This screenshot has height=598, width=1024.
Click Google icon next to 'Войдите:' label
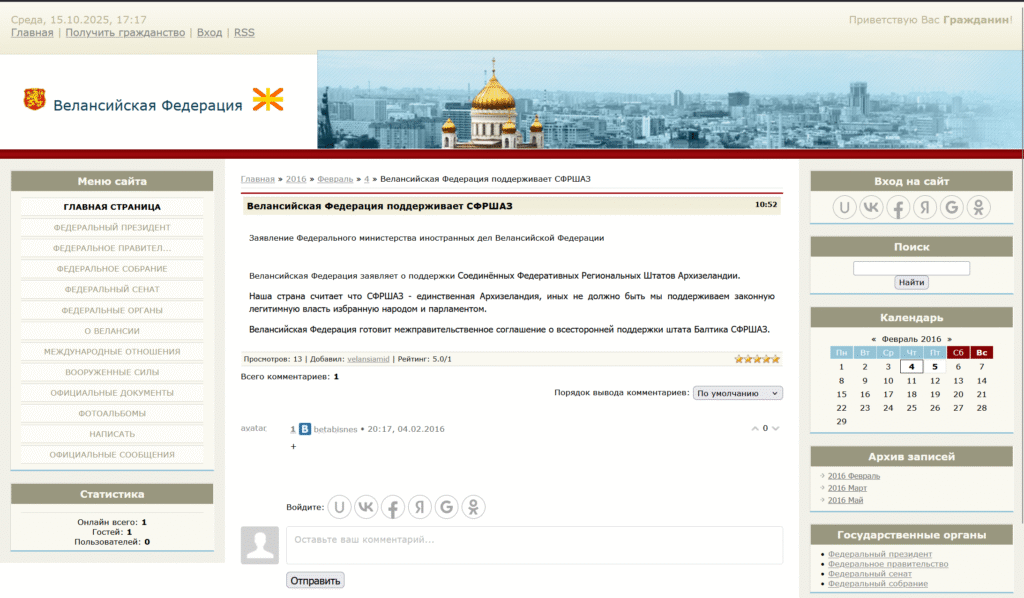(x=446, y=507)
